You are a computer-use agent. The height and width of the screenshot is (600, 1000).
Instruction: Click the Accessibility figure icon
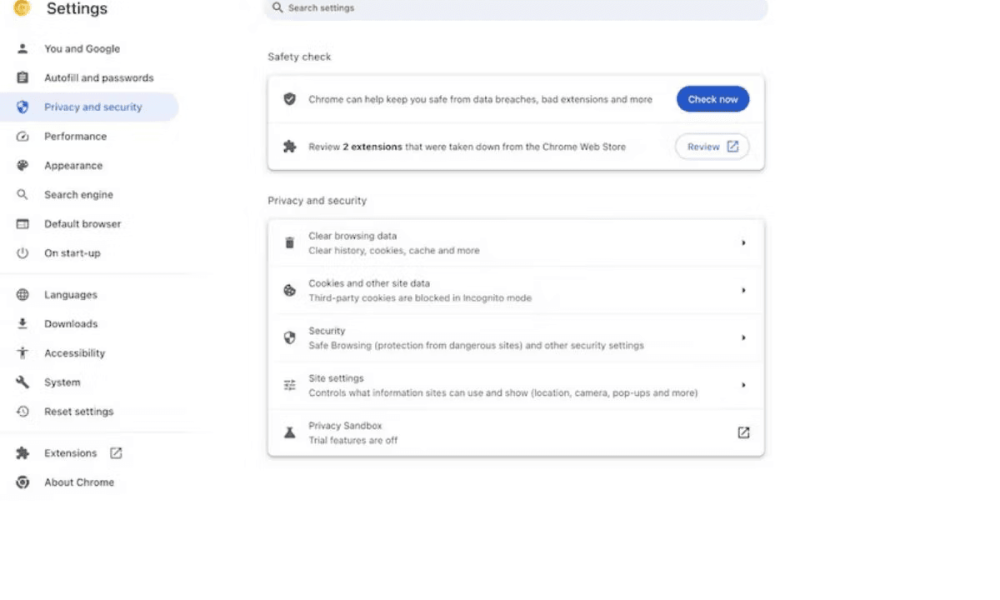click(22, 353)
